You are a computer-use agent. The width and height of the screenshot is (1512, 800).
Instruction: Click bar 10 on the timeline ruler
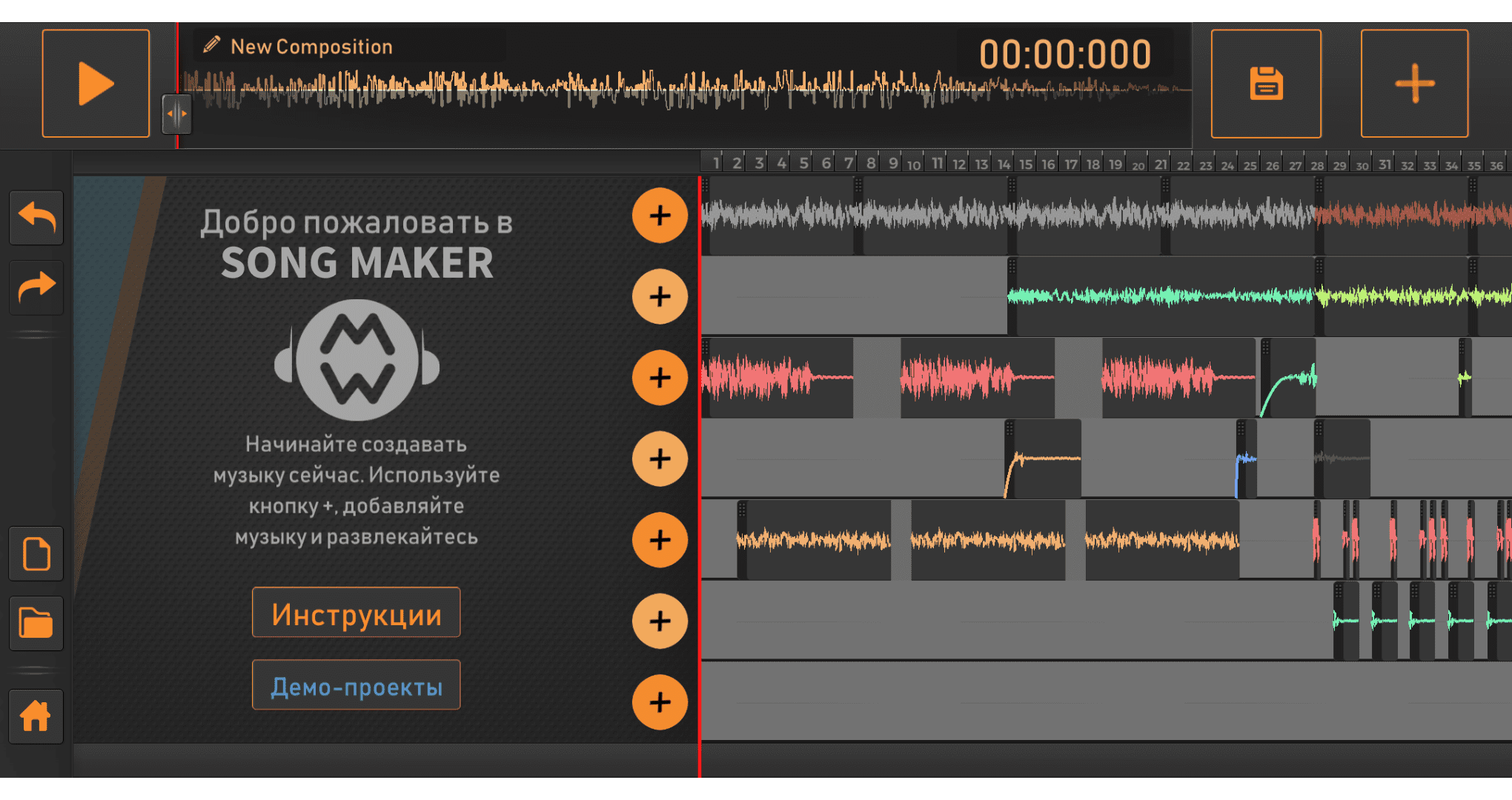pos(914,164)
